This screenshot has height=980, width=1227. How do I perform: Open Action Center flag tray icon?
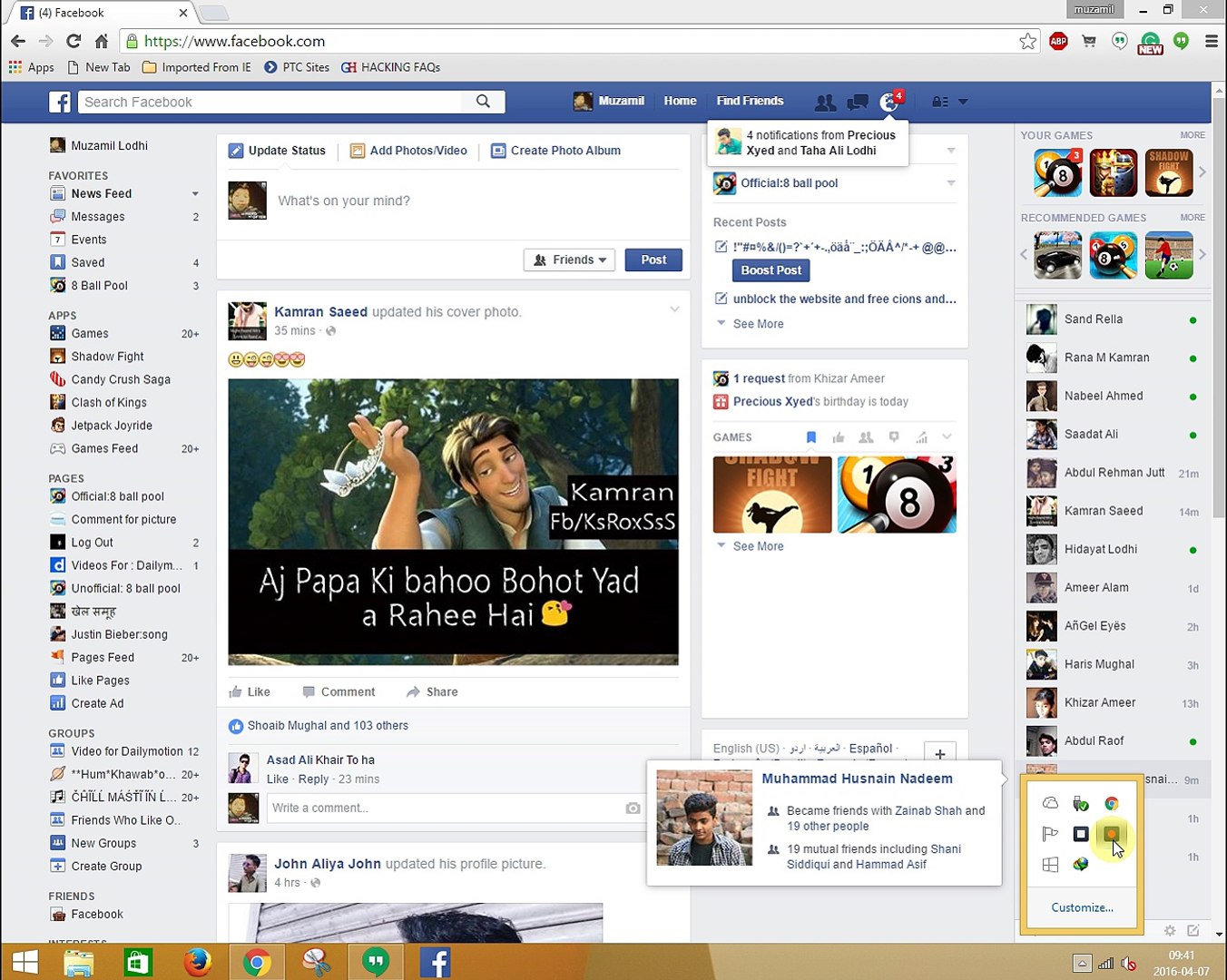[x=1050, y=834]
